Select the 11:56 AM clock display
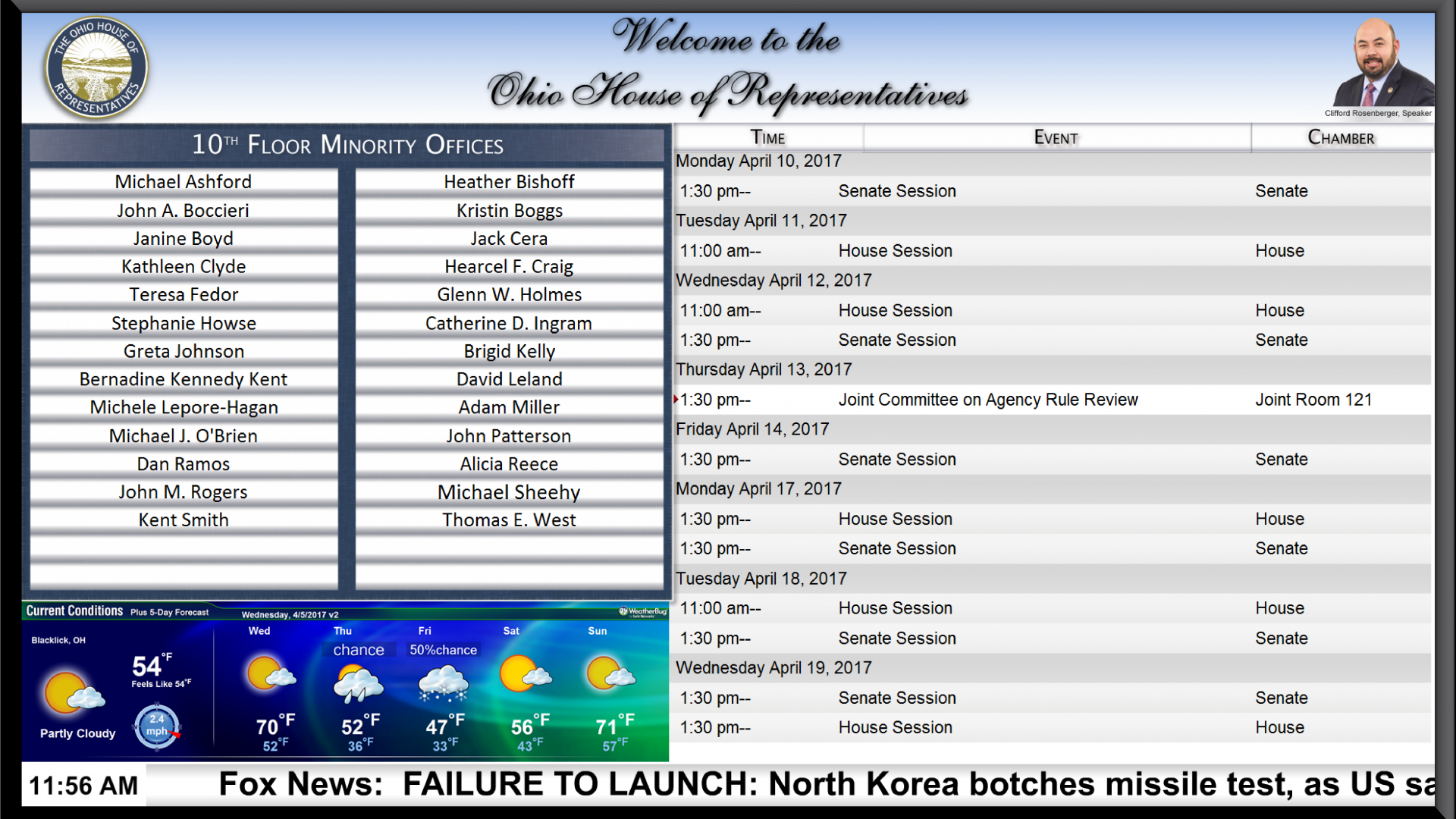 83,786
